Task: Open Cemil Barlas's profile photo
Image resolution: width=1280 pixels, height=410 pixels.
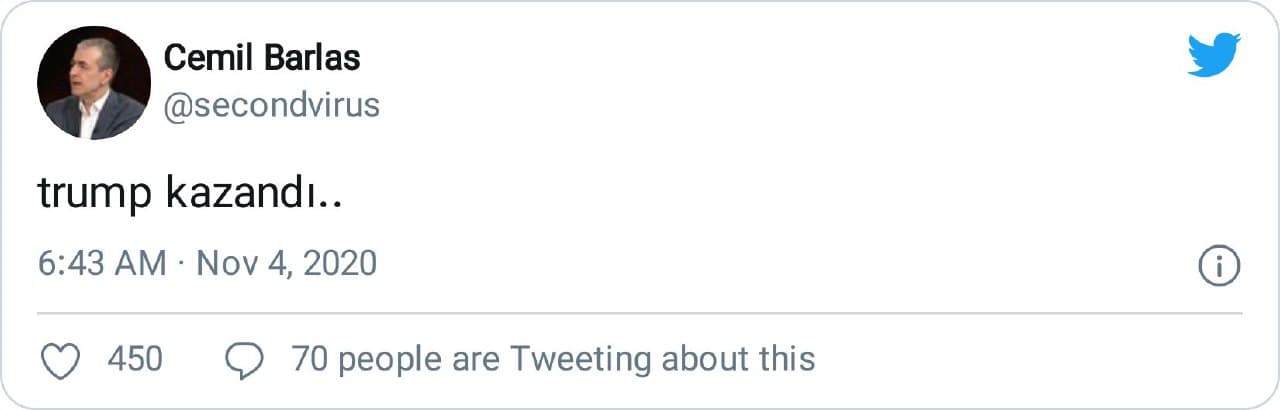Action: coord(94,83)
